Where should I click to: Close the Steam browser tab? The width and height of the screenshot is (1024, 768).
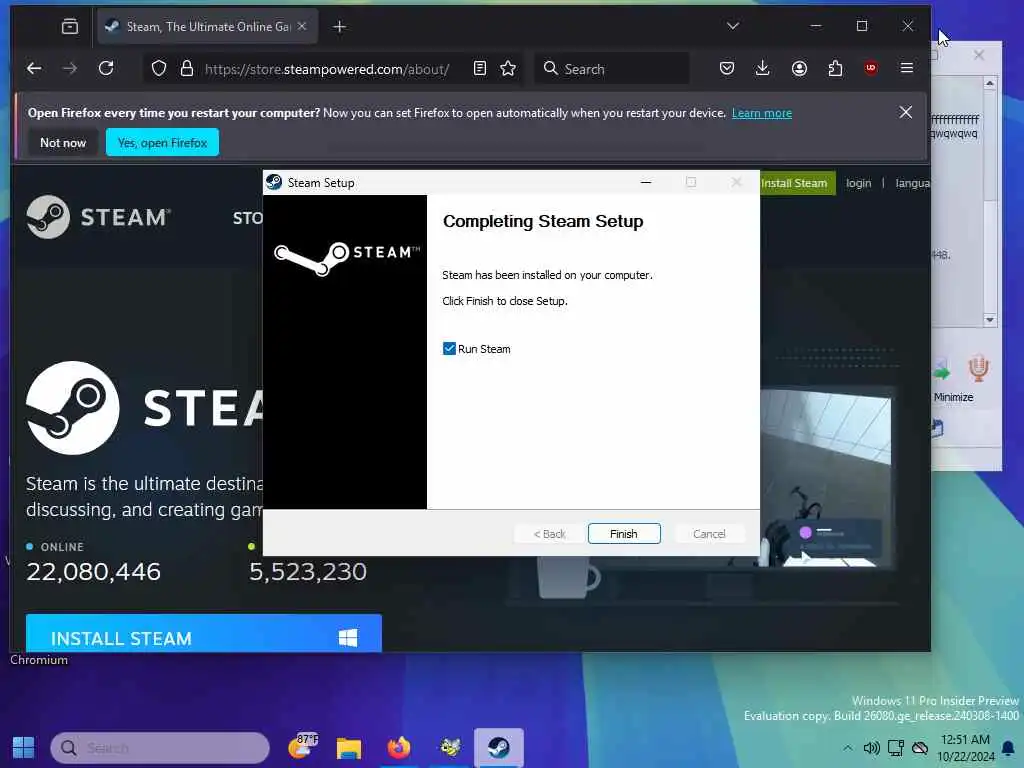tap(302, 26)
